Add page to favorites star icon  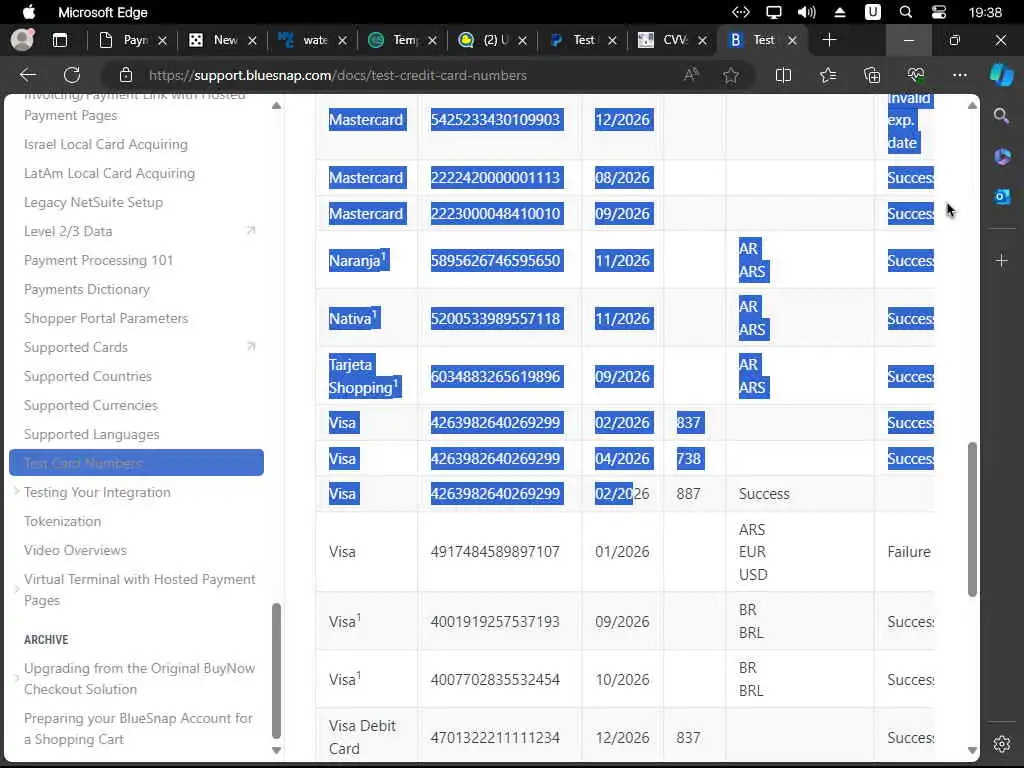pos(731,75)
